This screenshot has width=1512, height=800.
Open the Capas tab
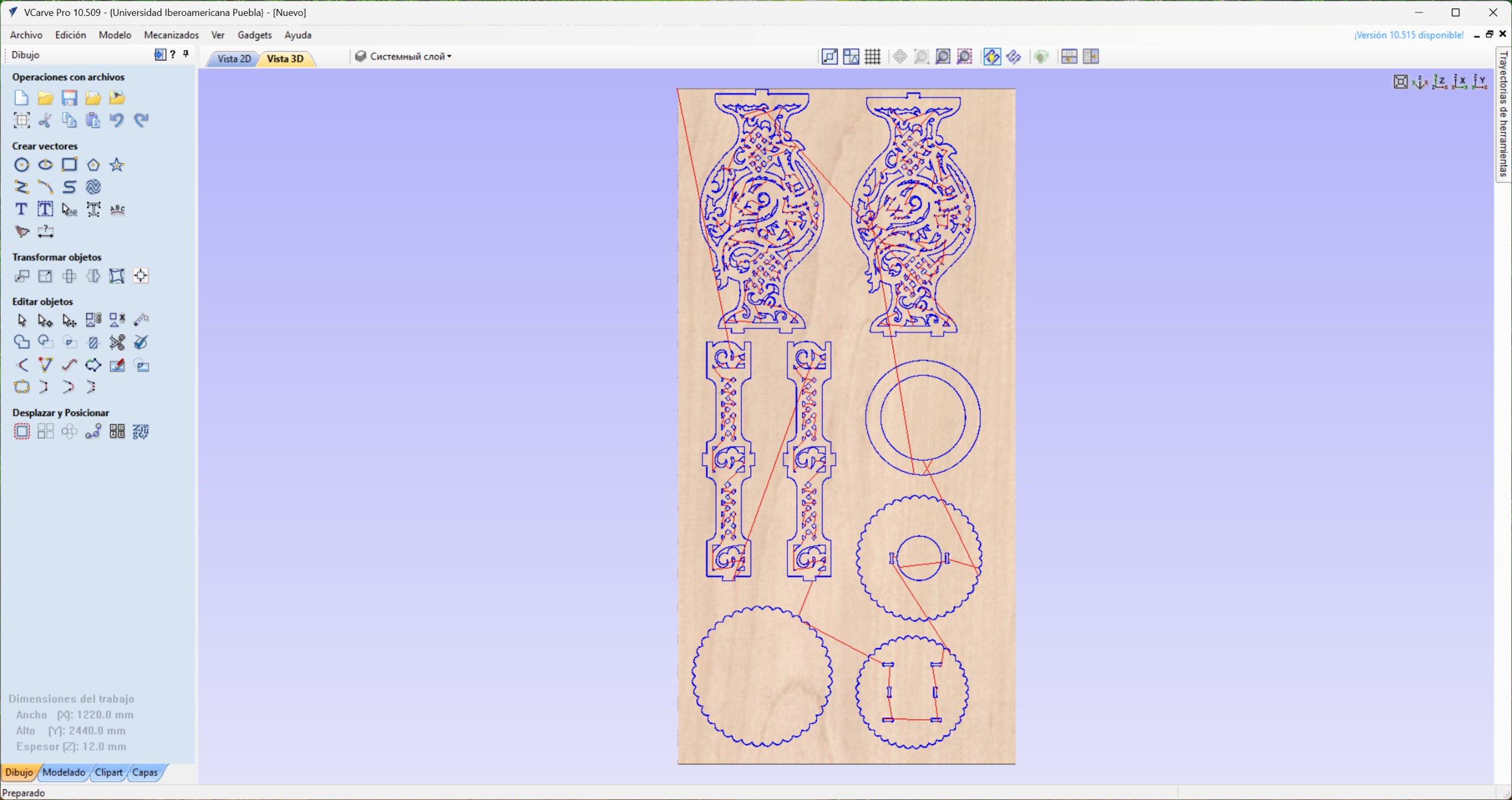pos(145,772)
